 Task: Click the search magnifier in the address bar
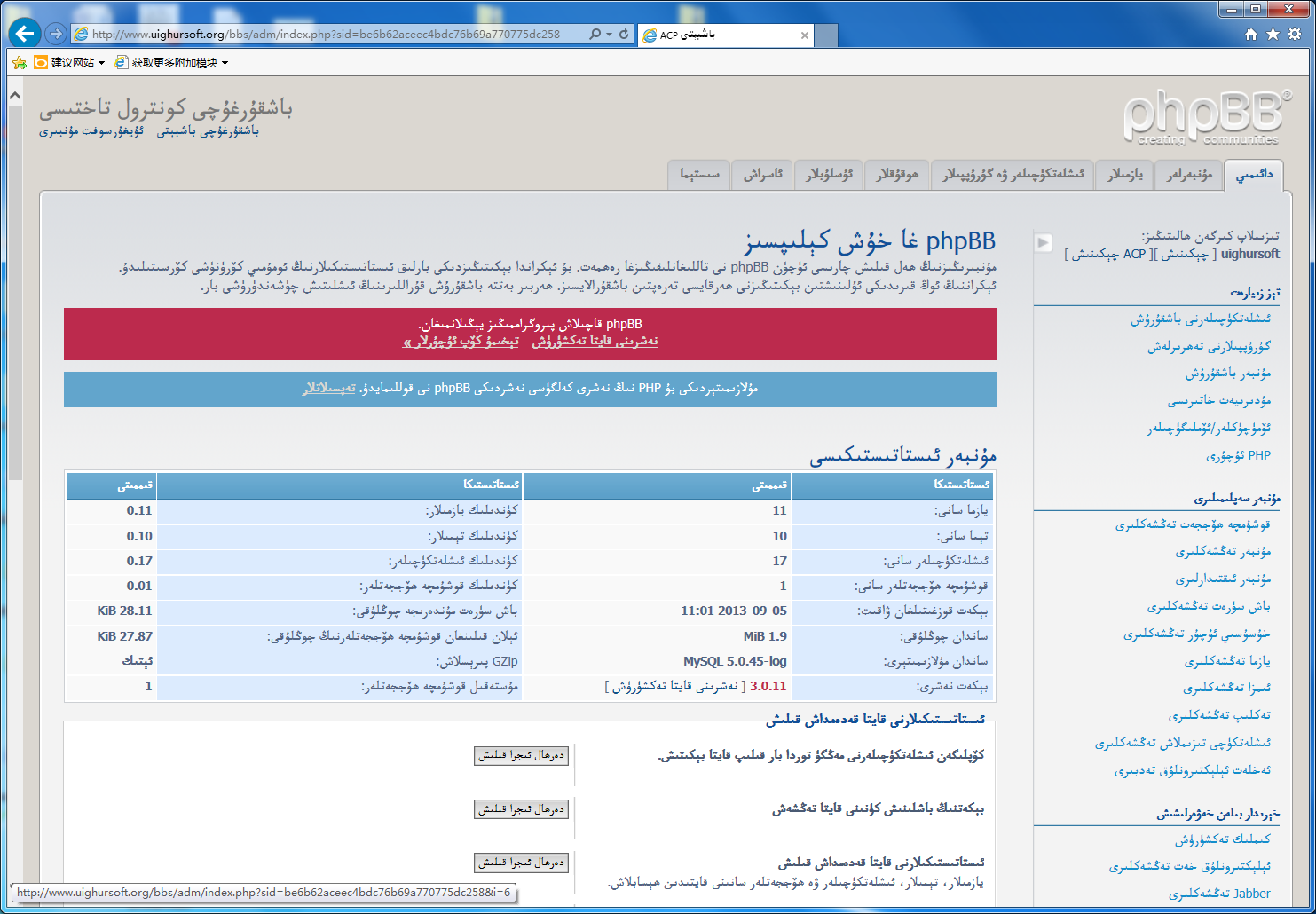pos(595,34)
